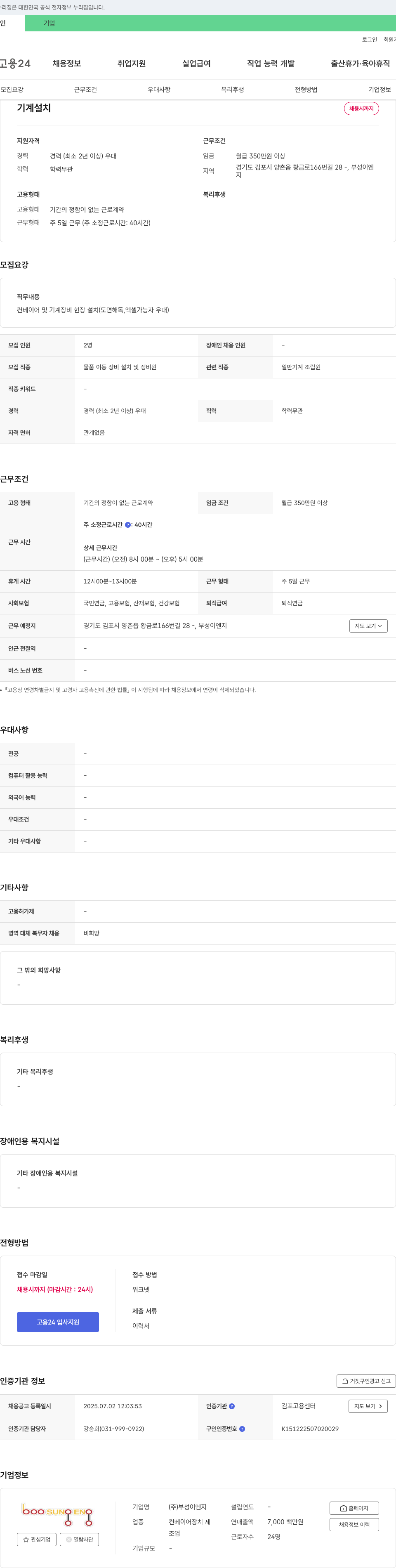
Task: Click 접수 방법 value 워크넷
Action: [141, 1289]
